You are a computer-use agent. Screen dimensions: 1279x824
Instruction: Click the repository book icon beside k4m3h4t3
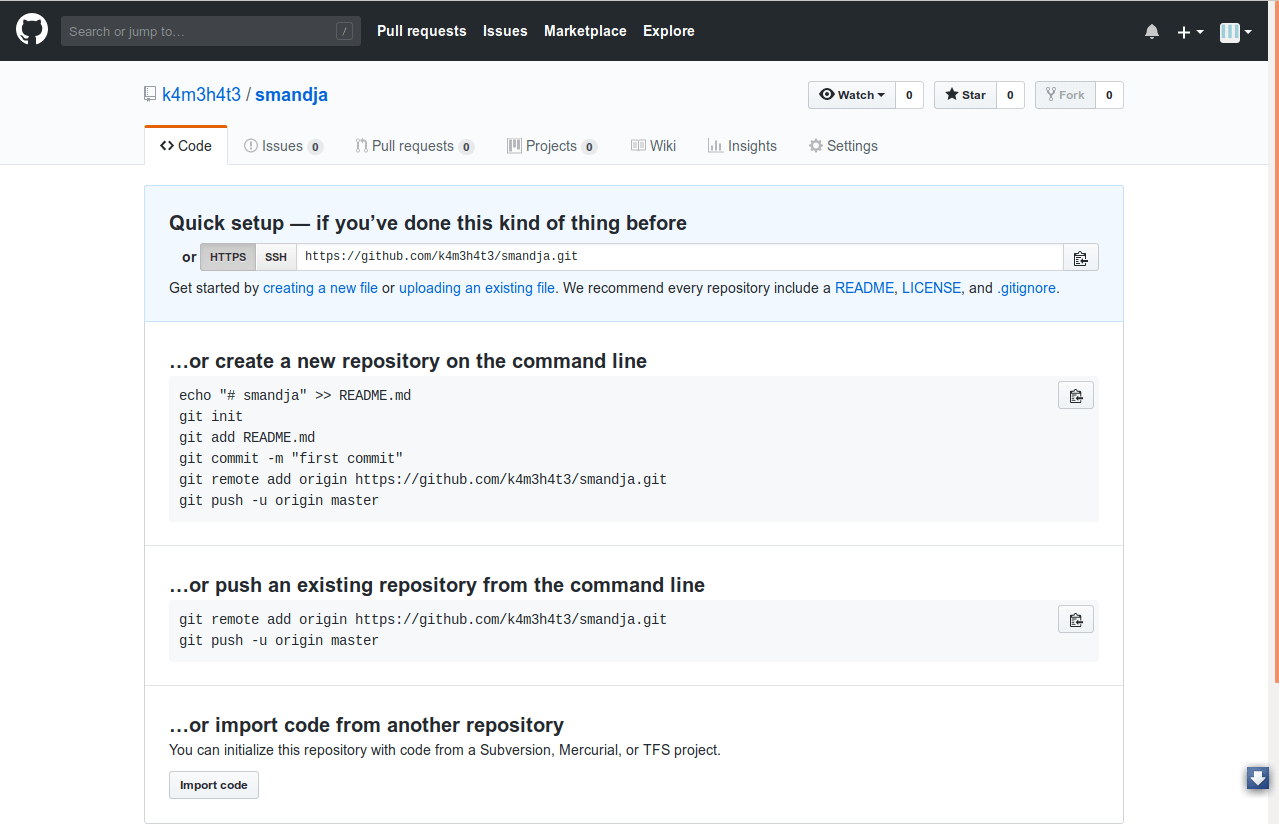[149, 94]
